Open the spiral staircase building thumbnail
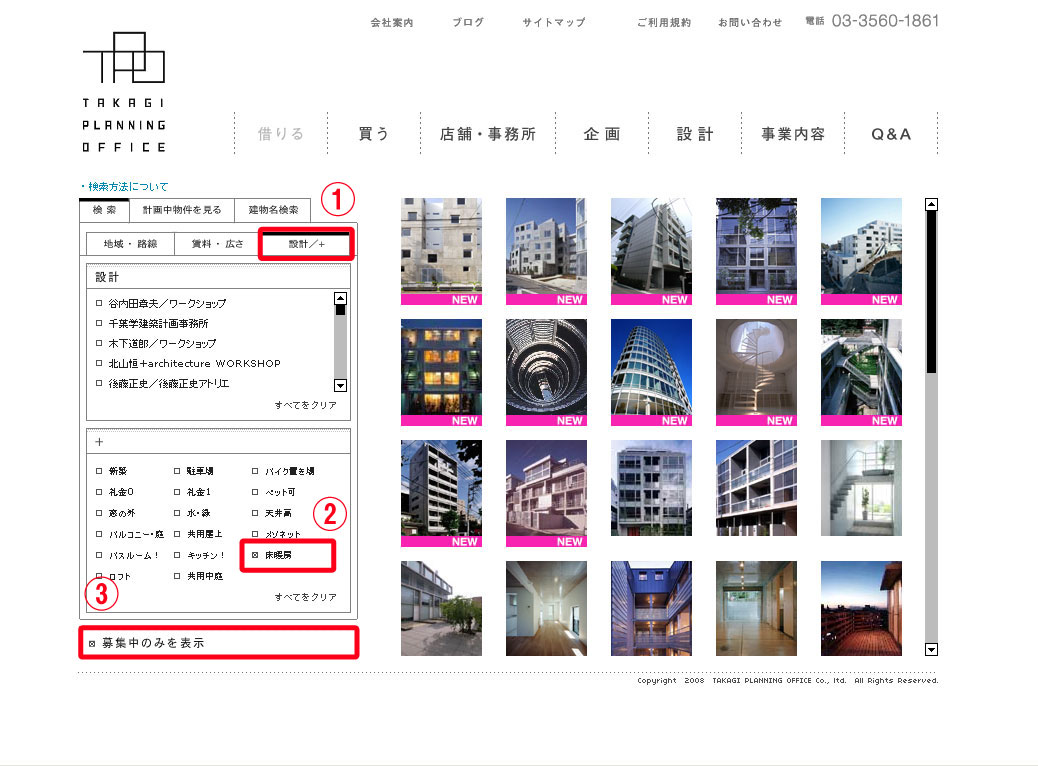Image resolution: width=1038 pixels, height=766 pixels. [x=756, y=372]
